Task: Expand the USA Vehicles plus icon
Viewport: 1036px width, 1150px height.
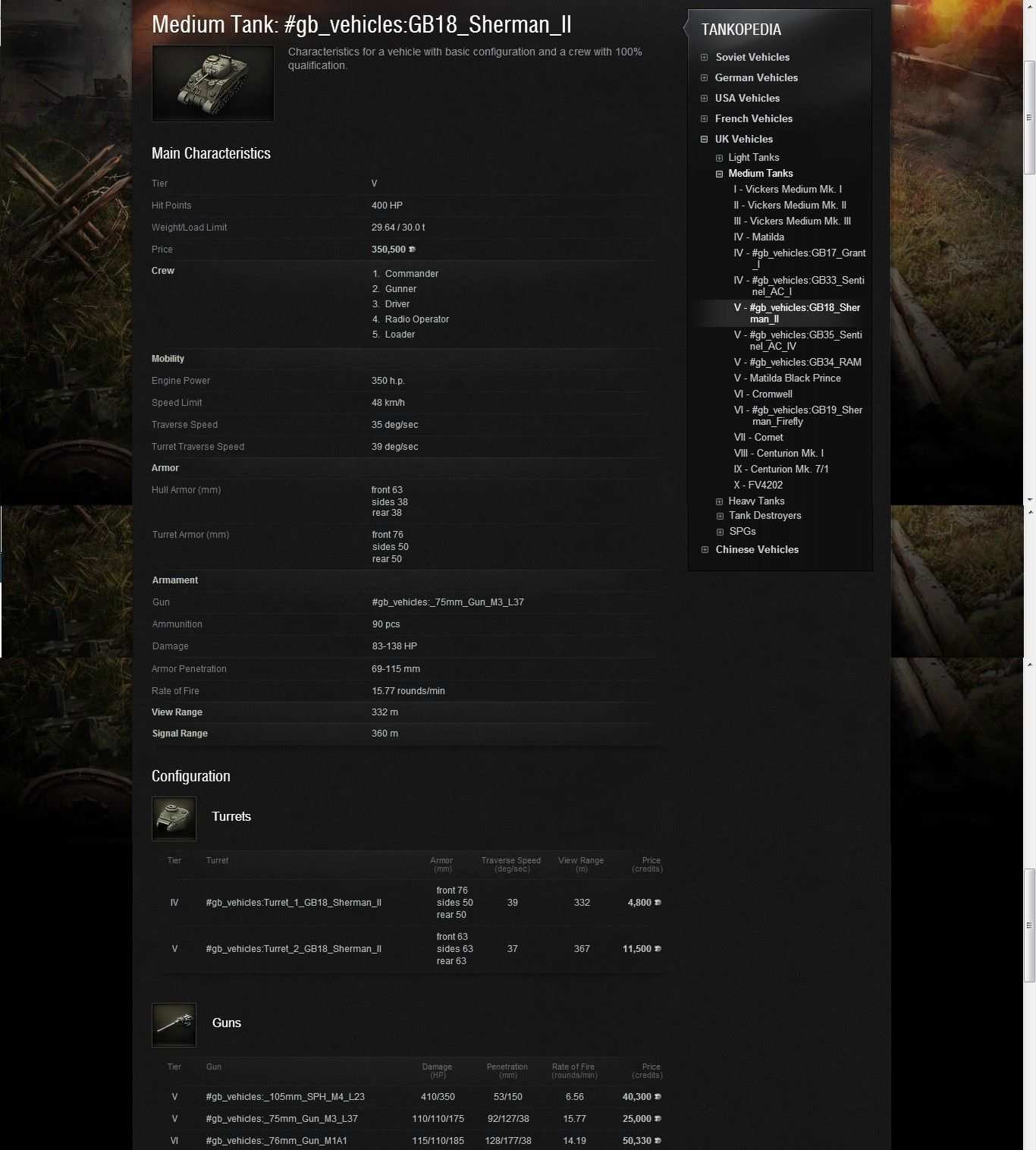Action: [705, 99]
